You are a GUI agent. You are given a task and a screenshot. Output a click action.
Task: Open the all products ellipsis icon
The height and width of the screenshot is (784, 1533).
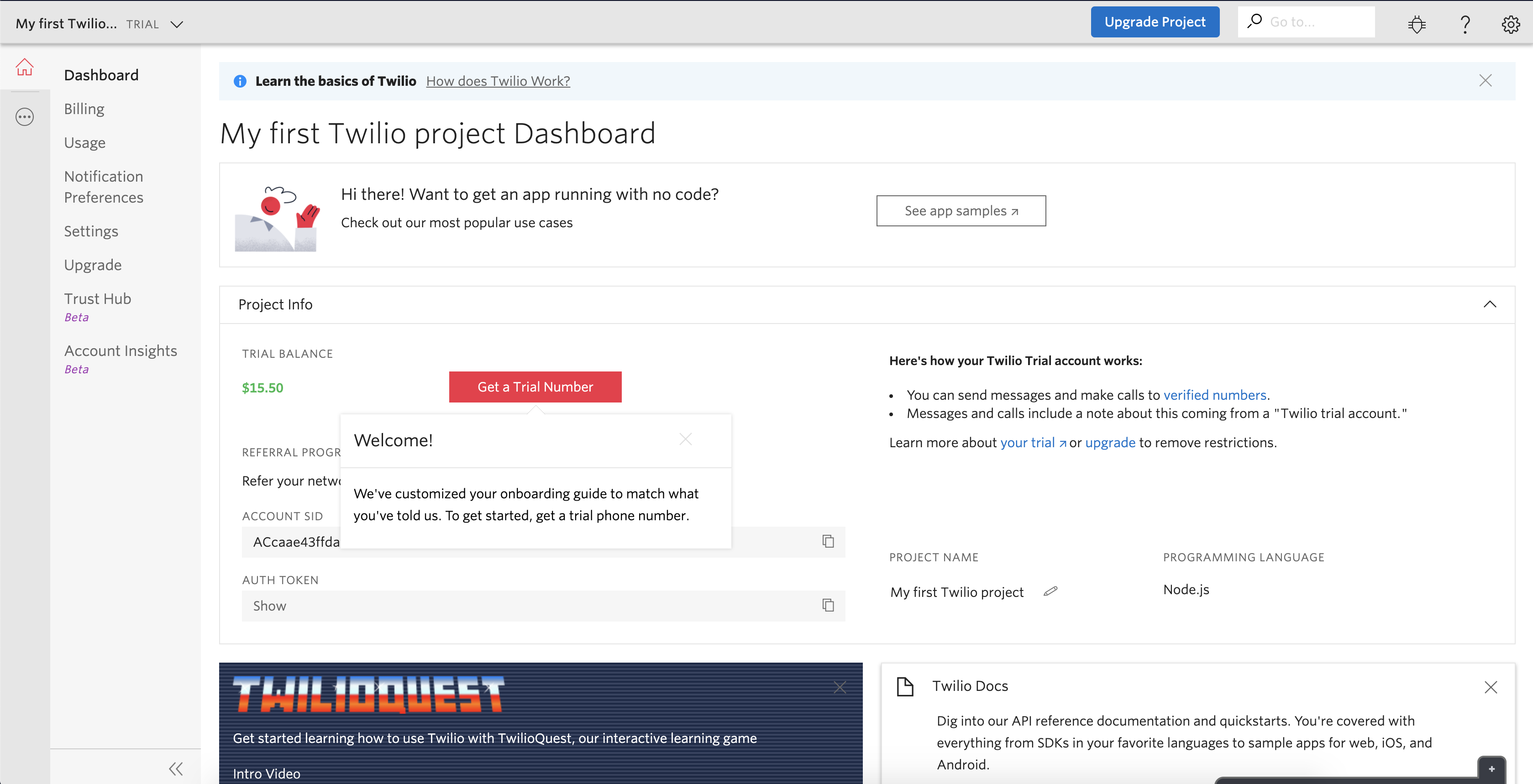[24, 116]
